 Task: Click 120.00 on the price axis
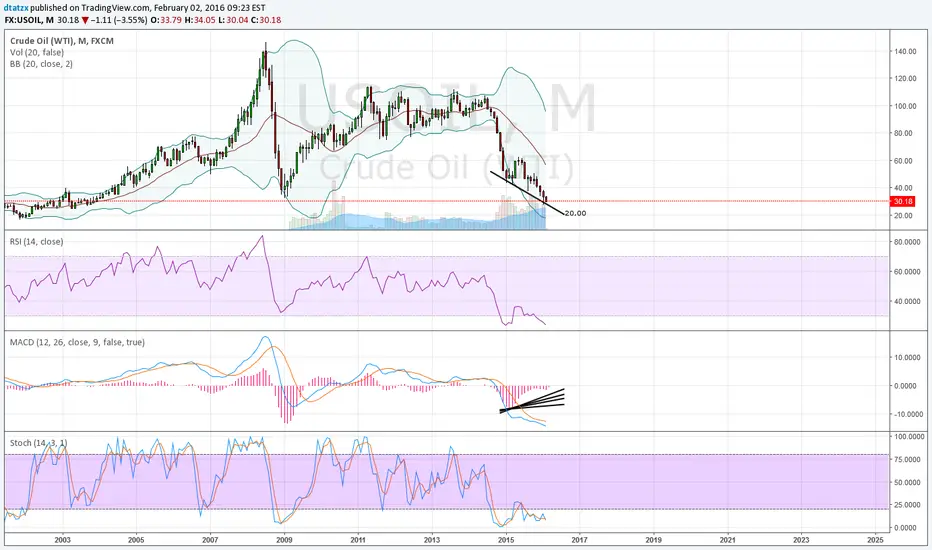pos(905,78)
